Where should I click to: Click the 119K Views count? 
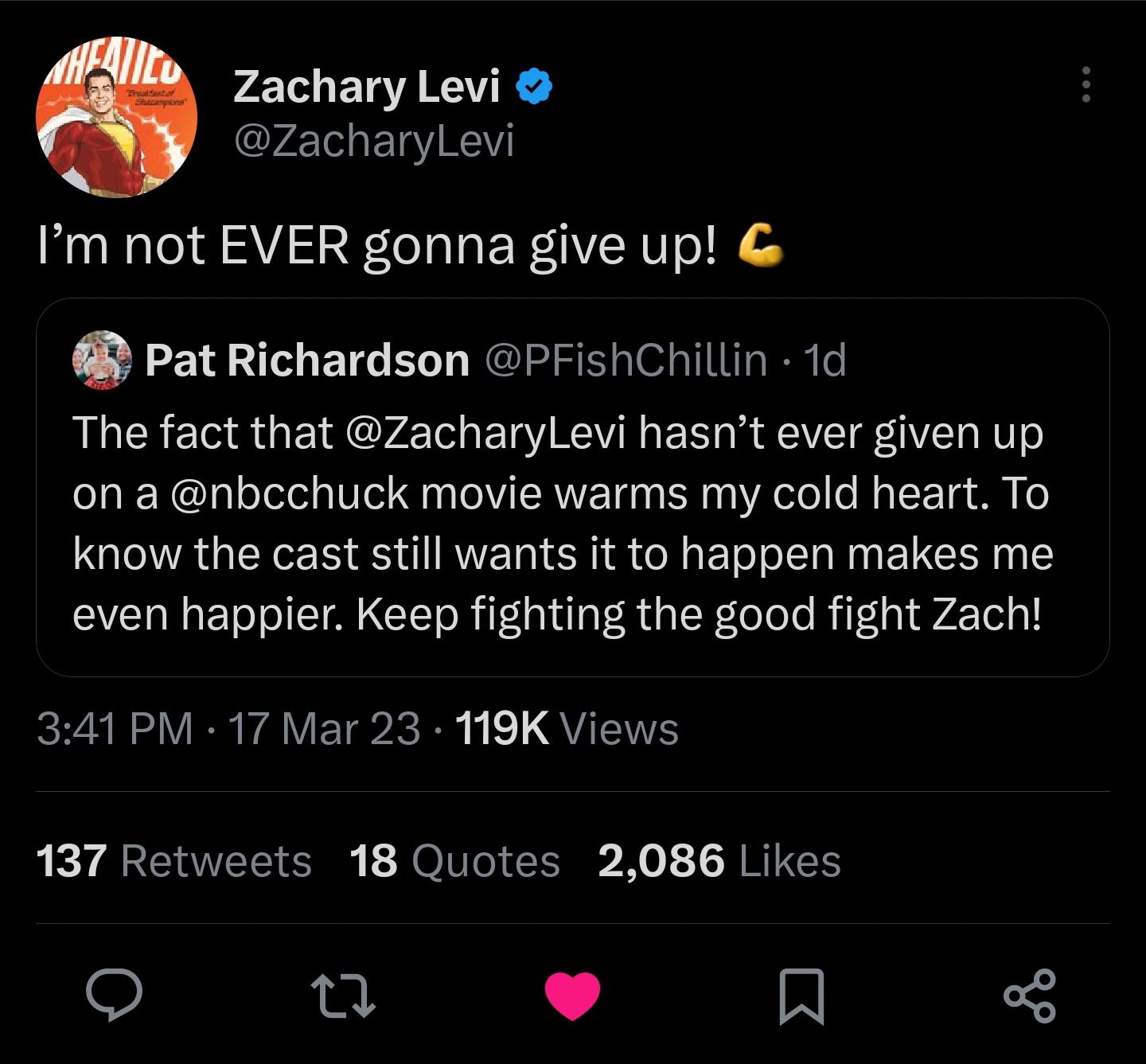coord(567,728)
